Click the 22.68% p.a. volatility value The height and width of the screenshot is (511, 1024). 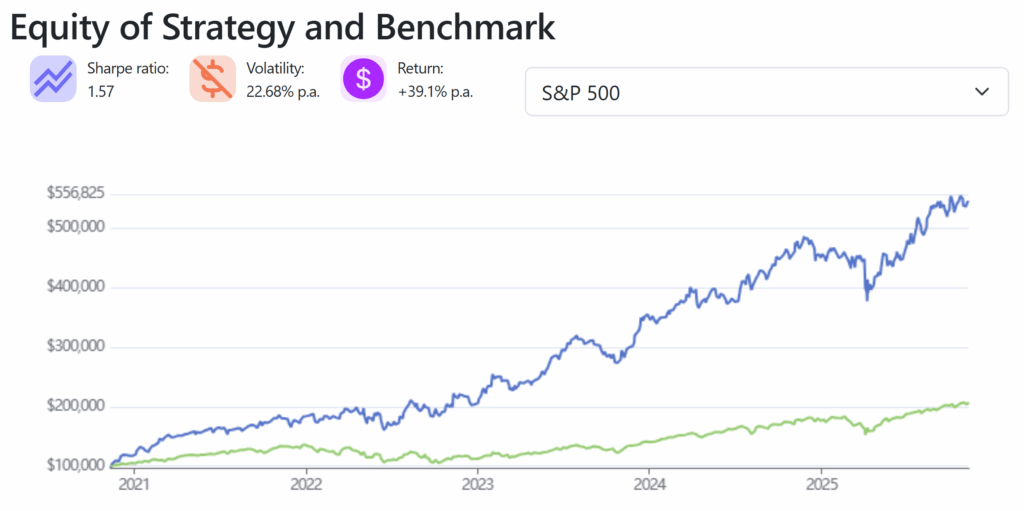283,91
